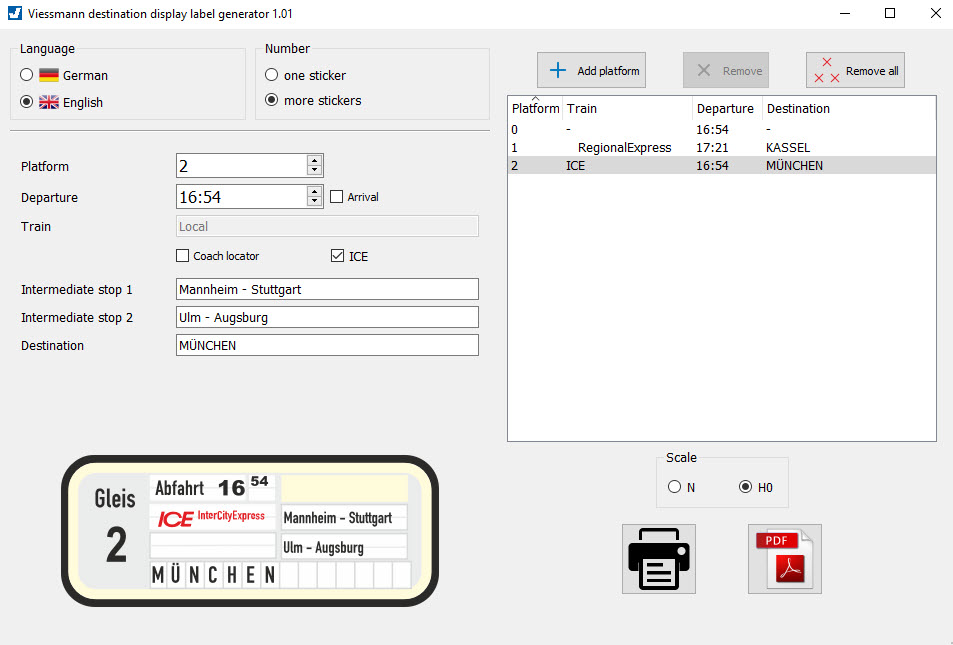Choose the more stickers option
953x645 pixels.
tap(272, 100)
